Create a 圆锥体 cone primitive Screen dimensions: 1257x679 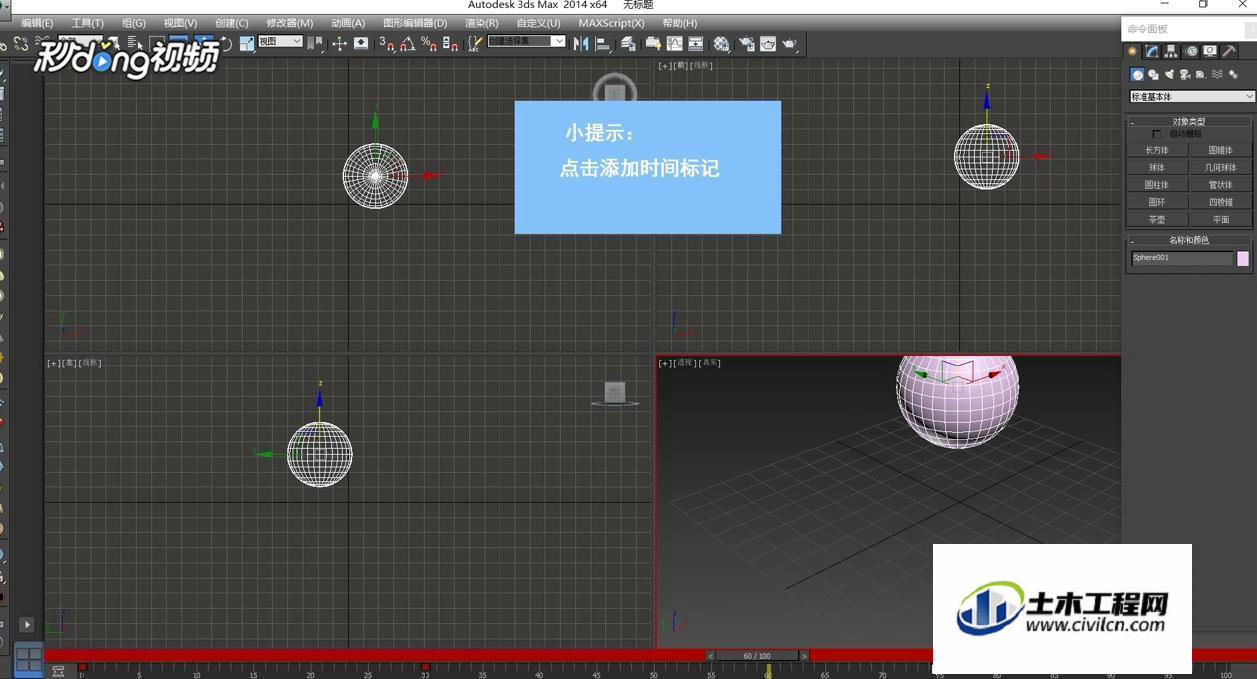(1220, 150)
